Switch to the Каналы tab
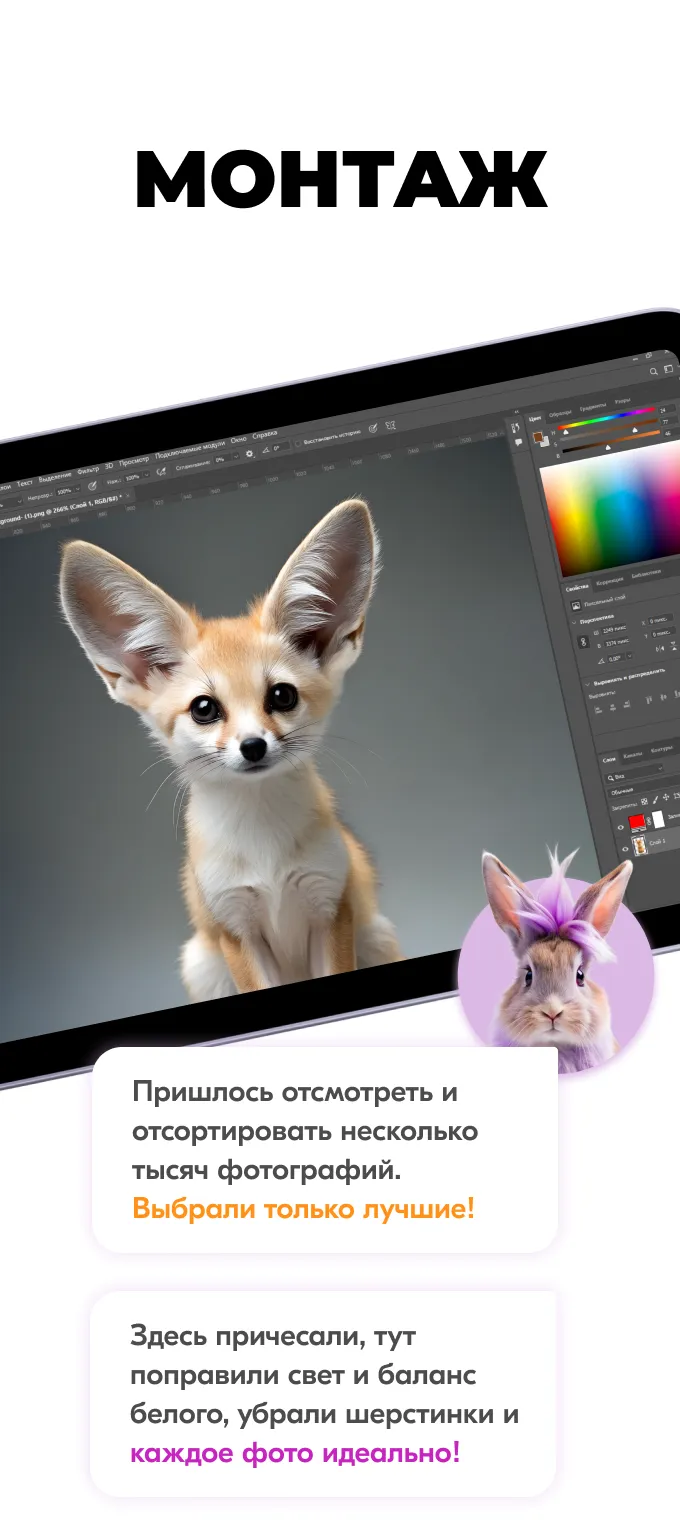This screenshot has width=680, height=1526. (x=633, y=755)
